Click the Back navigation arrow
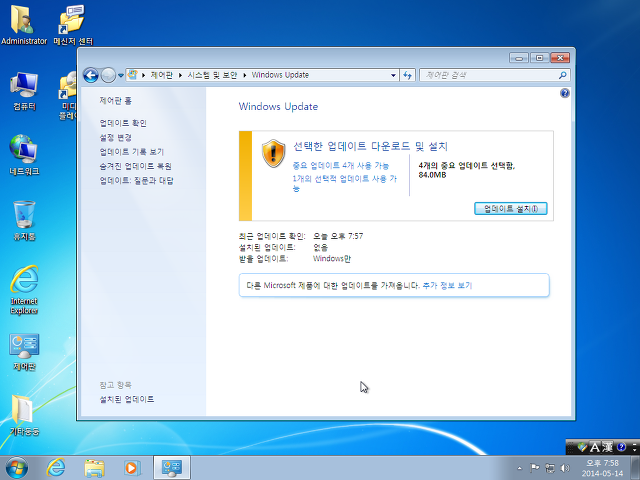This screenshot has height=480, width=640. (x=91, y=75)
